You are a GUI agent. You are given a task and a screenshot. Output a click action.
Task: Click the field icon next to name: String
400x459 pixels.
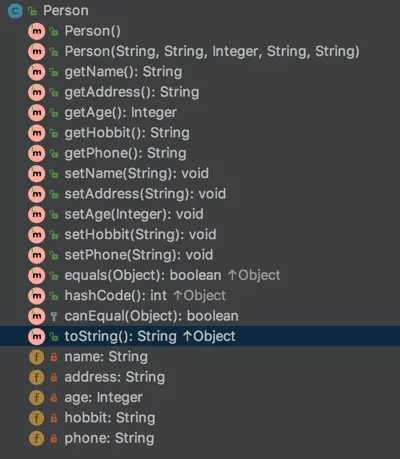[37, 357]
